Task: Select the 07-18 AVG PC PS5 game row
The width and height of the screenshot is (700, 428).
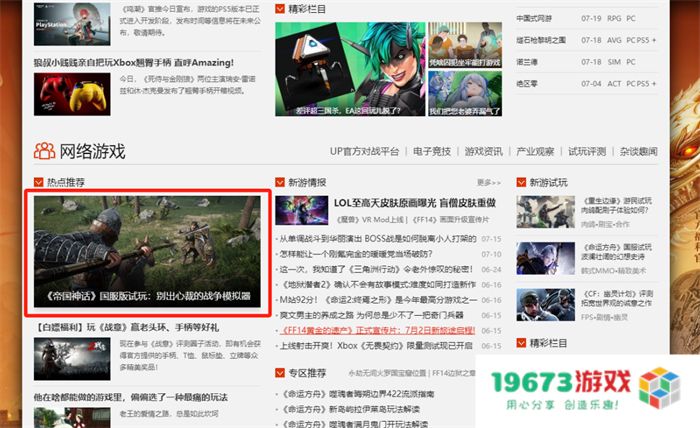Action: tap(587, 40)
